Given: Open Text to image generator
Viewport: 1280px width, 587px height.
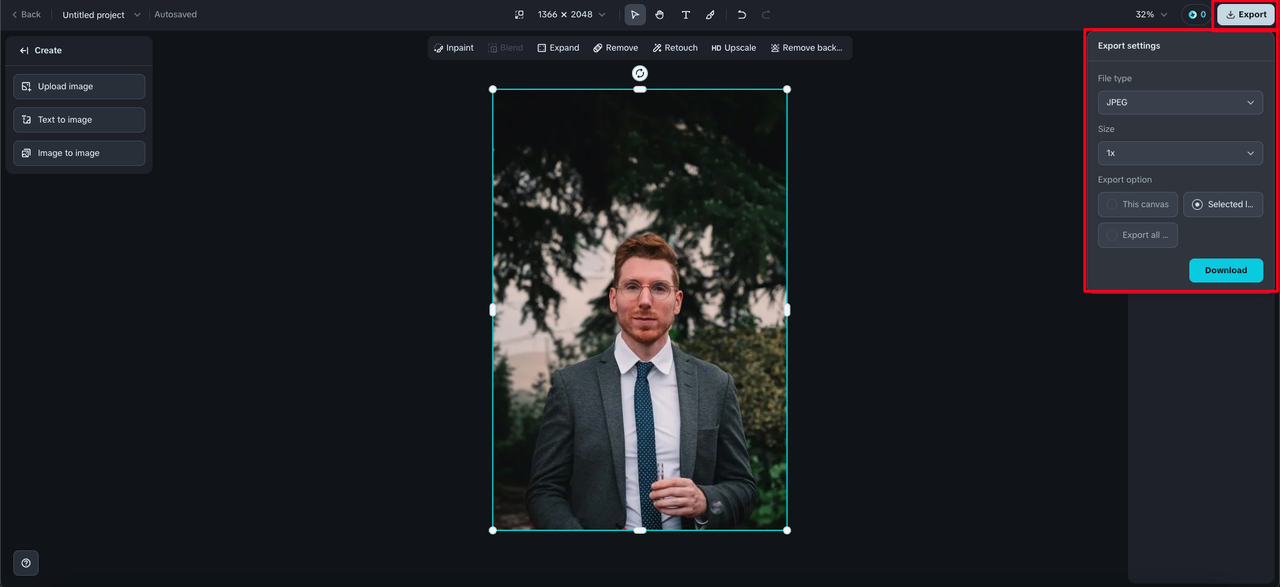Looking at the screenshot, I should click(79, 120).
